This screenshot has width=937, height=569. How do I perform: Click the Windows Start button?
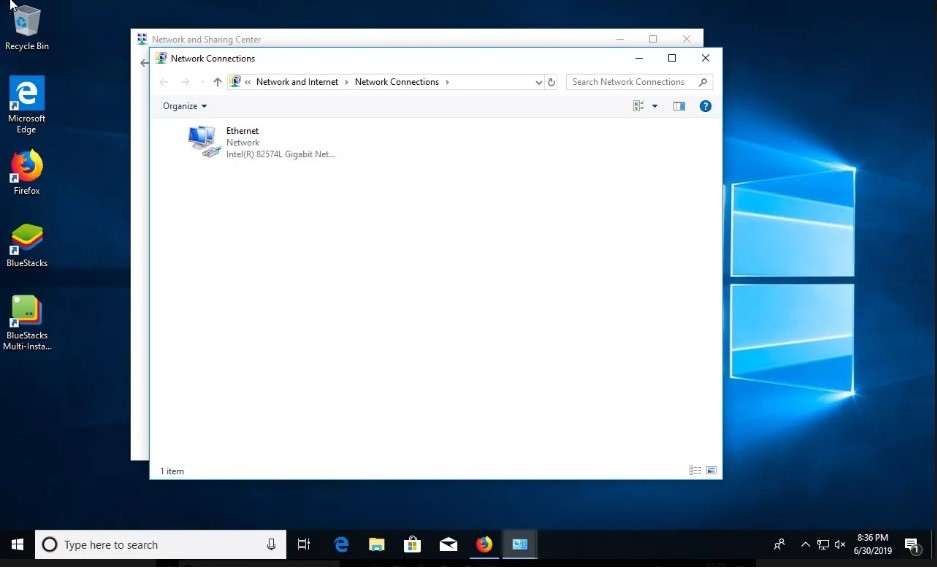(17, 545)
